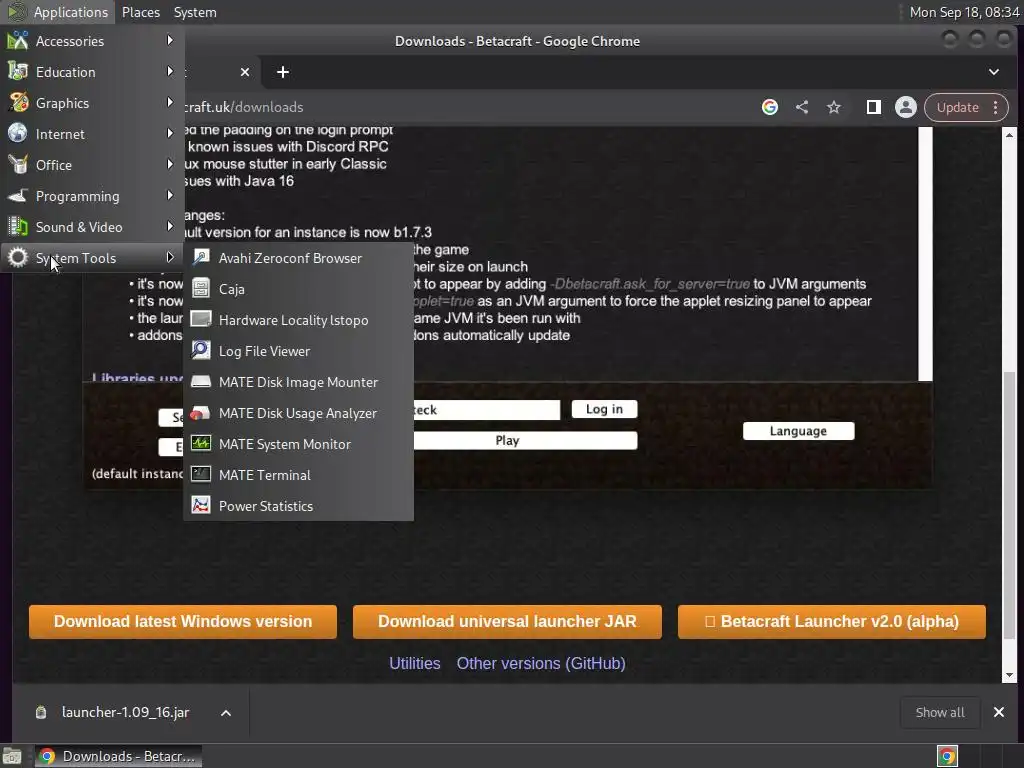Open the System menu
The image size is (1024, 768).
point(195,12)
